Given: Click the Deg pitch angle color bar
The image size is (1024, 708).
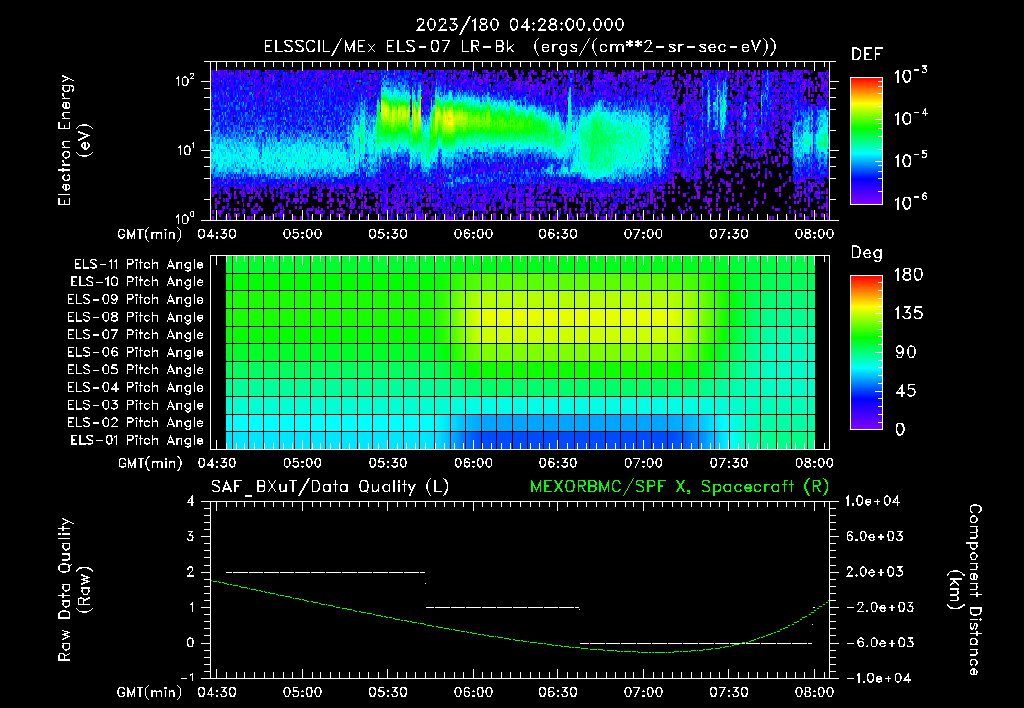Looking at the screenshot, I should (x=866, y=352).
